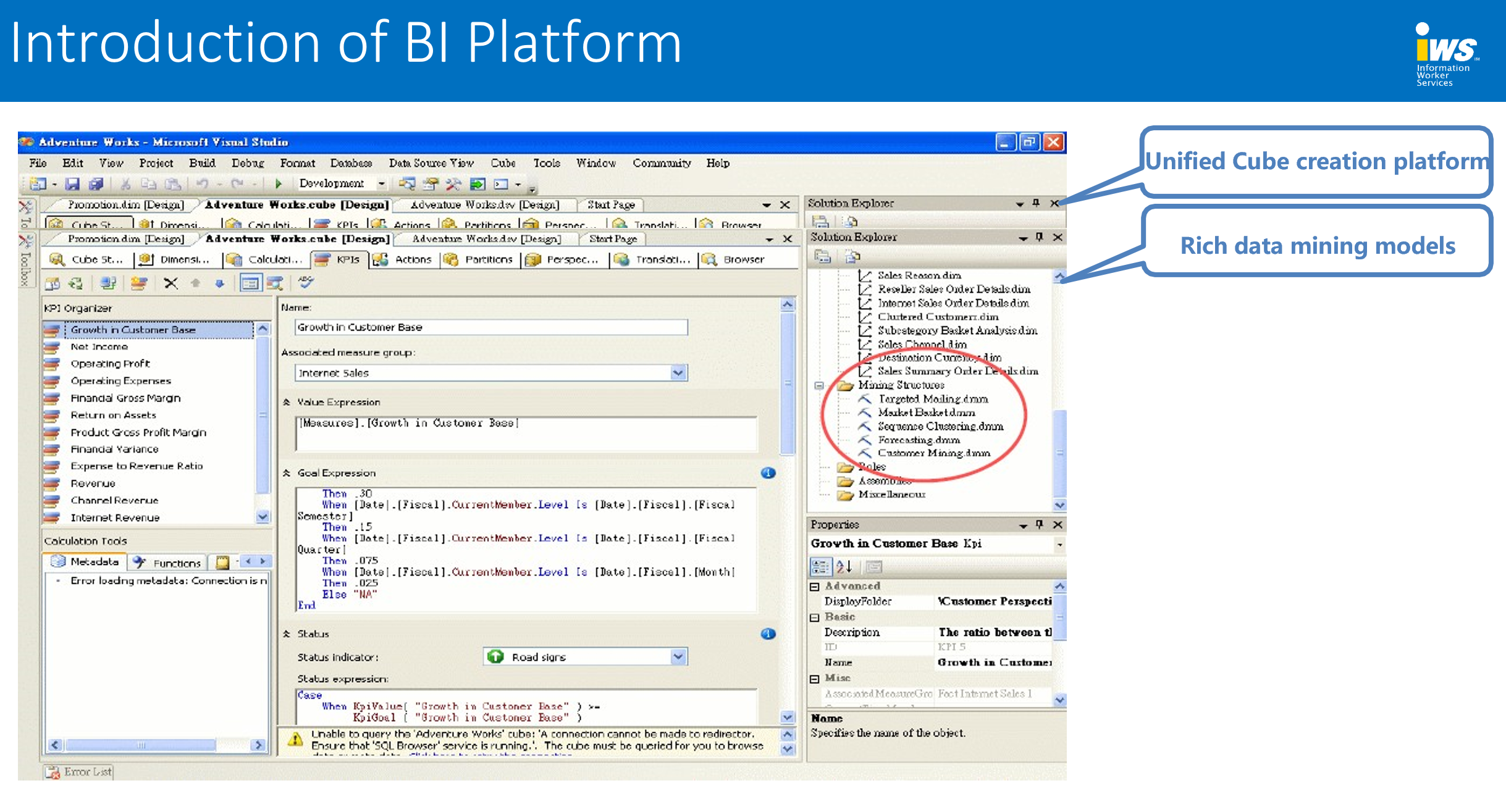Click the Toolbox hammer-and-wrench toolbar icon

(453, 184)
